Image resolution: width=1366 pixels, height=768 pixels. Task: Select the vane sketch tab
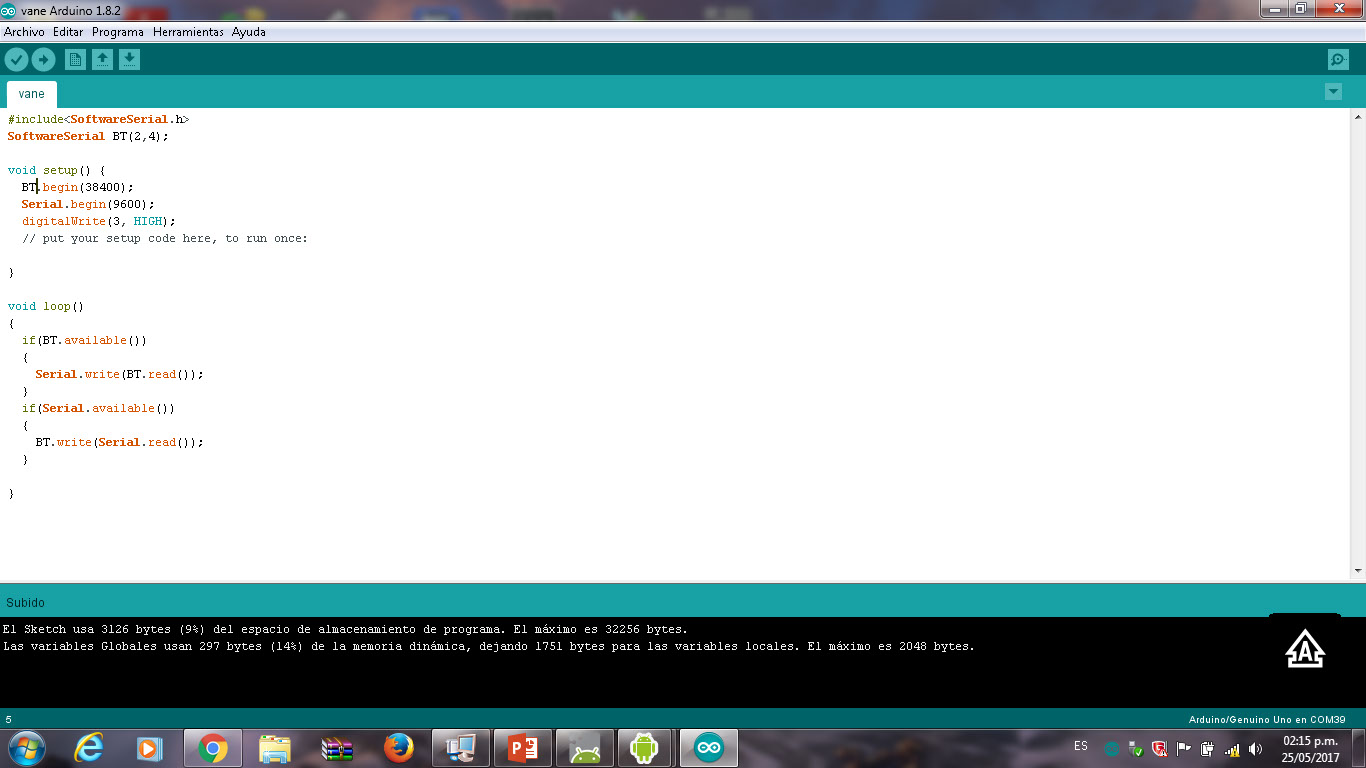coord(31,94)
